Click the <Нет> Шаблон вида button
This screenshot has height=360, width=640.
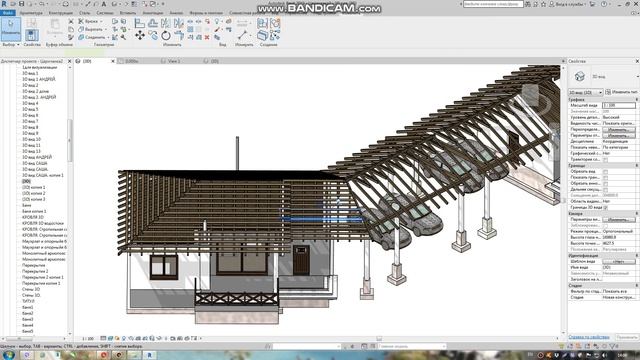(618, 261)
